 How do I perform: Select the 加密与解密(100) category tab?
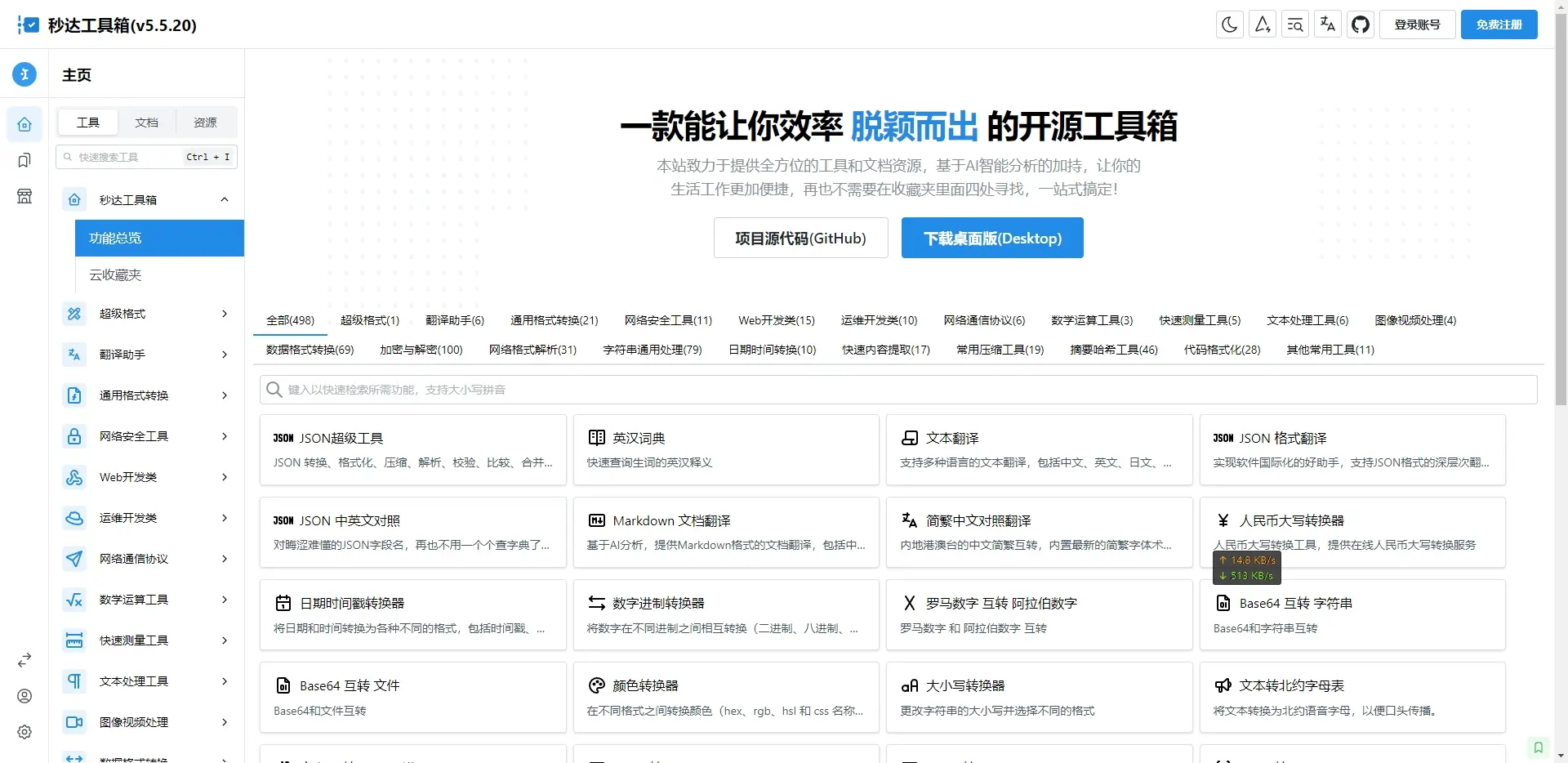(x=421, y=350)
